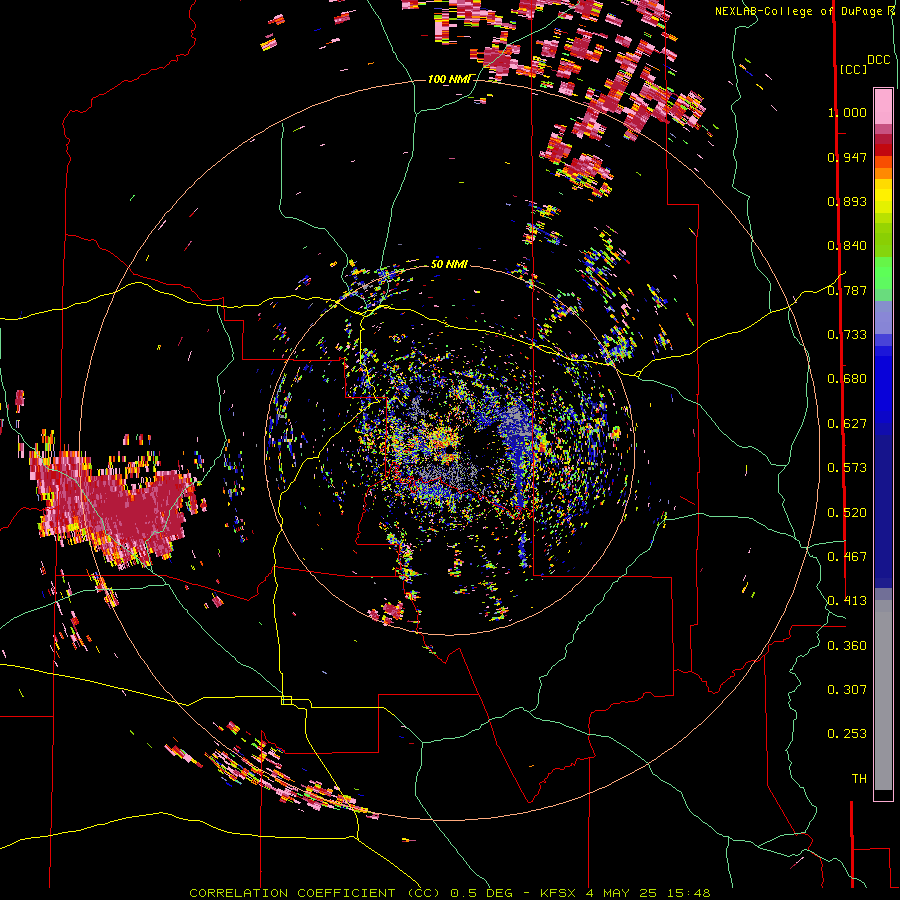
Task: Click the "[CC]" legend header
Action: pos(853,69)
